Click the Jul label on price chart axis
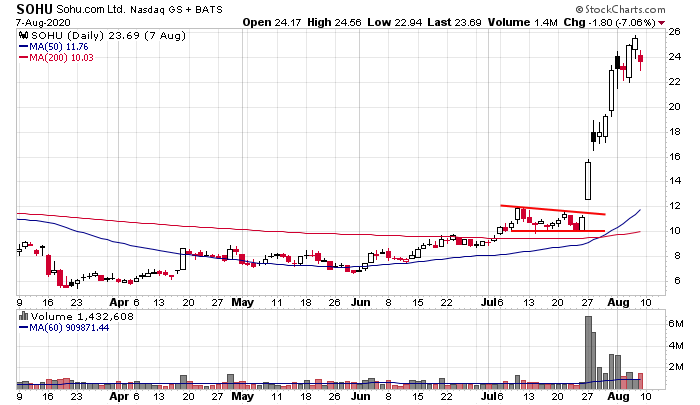Viewport: 700px width, 405px height. coord(488,302)
